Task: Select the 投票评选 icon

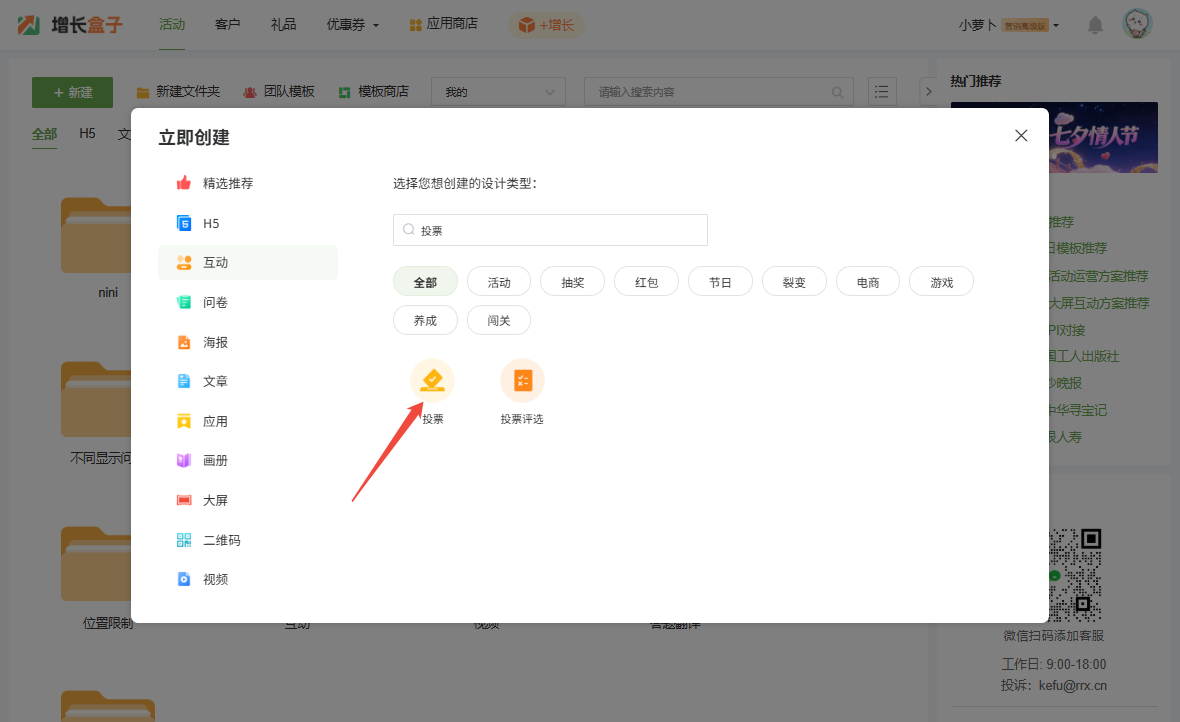Action: tap(522, 381)
